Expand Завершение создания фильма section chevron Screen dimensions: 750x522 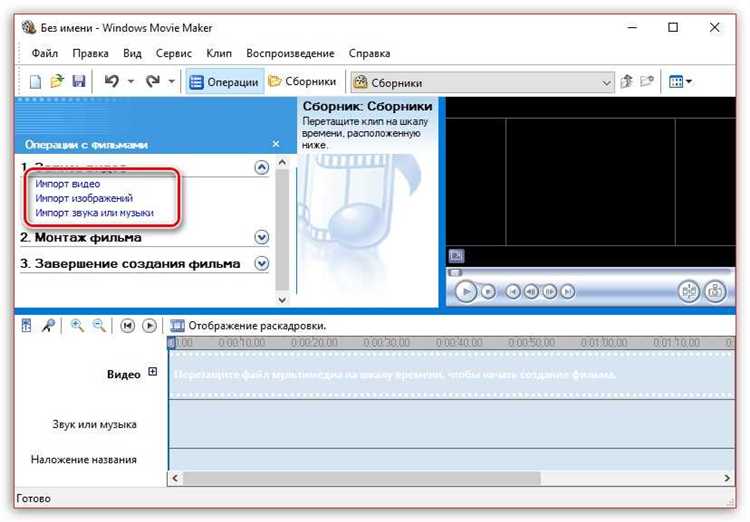click(262, 264)
